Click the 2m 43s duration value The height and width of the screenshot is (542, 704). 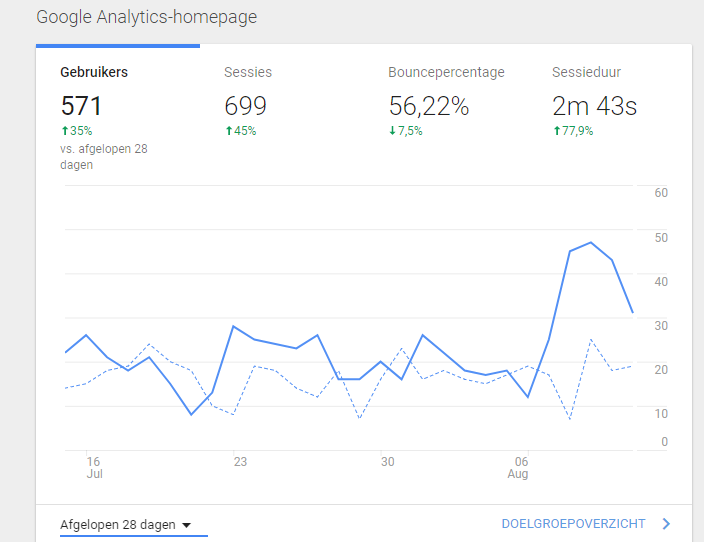(594, 106)
